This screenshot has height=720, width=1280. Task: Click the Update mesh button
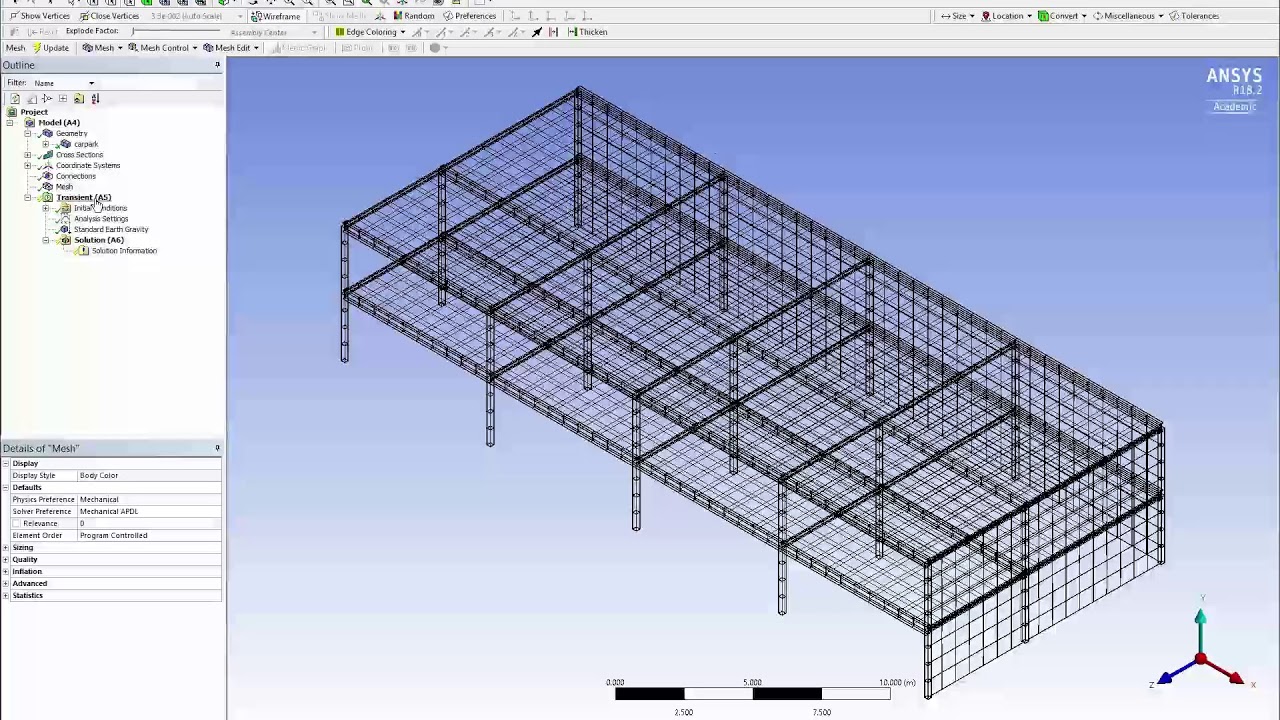[50, 48]
